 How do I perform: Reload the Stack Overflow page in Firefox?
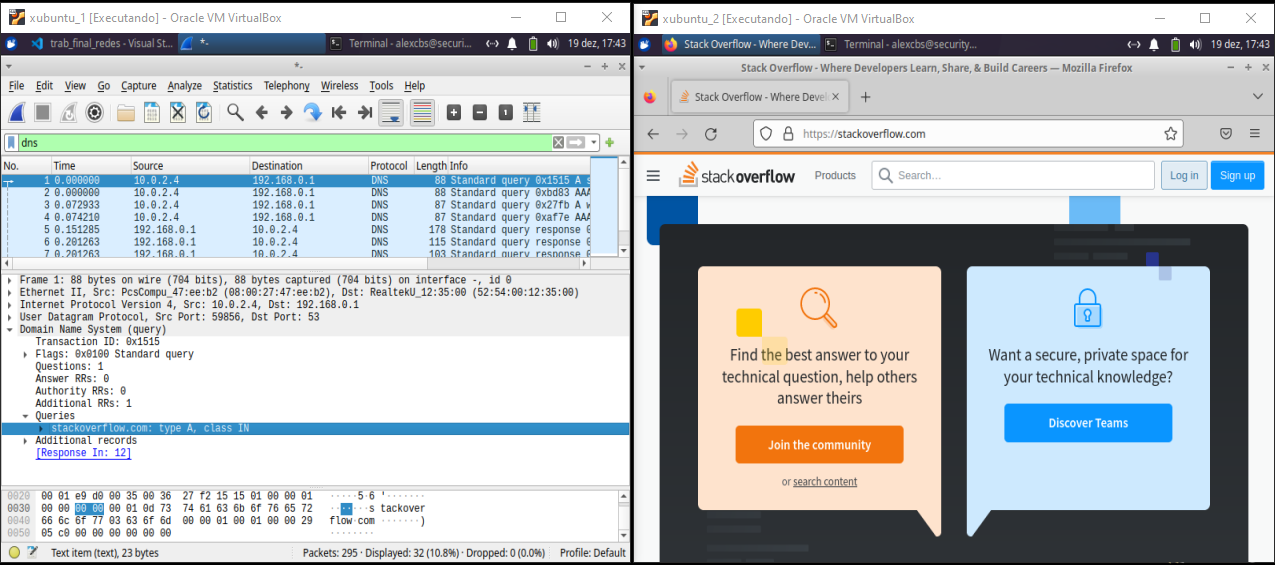711,134
